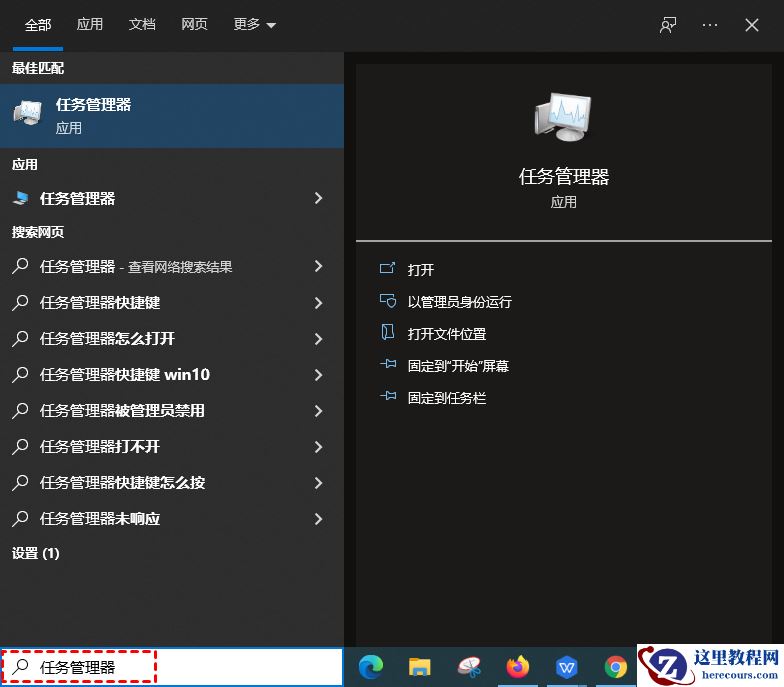Expand arrow for 任务管理器未响应
The height and width of the screenshot is (687, 784).
click(x=318, y=518)
